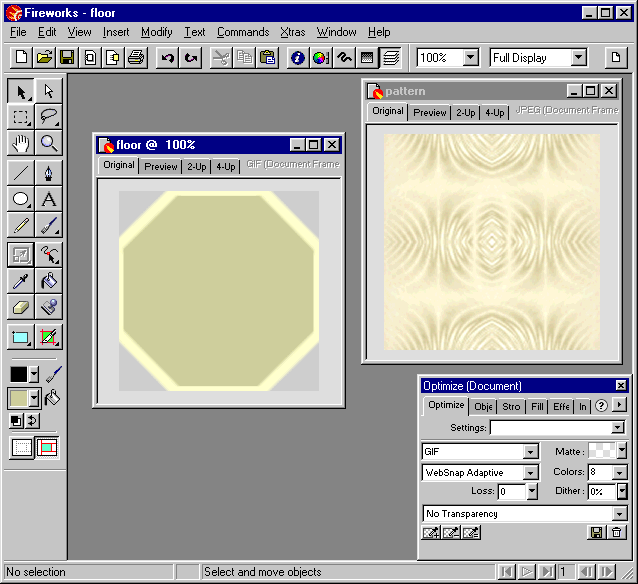Toggle the Hide Slices view button
The image size is (638, 584).
tap(21, 447)
